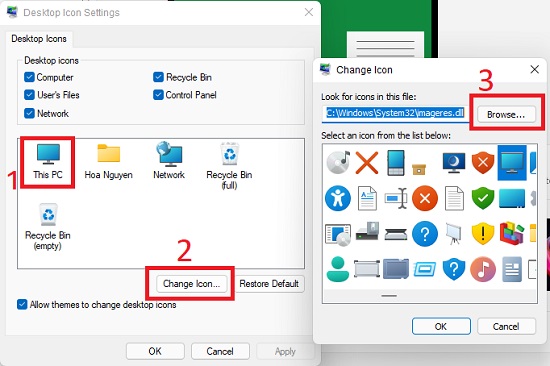Select the handheld device icon
550x366 pixels.
[396, 162]
